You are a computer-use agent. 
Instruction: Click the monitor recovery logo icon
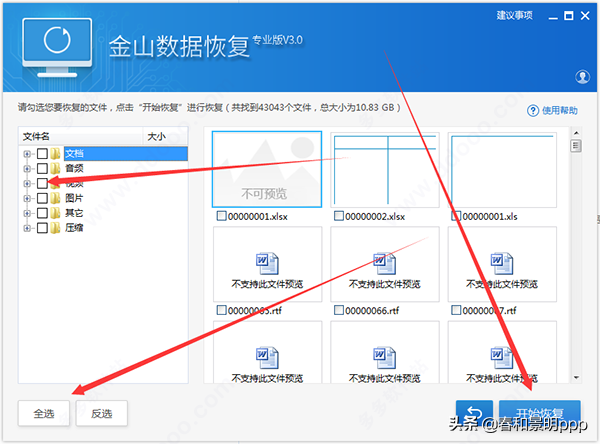(x=57, y=47)
